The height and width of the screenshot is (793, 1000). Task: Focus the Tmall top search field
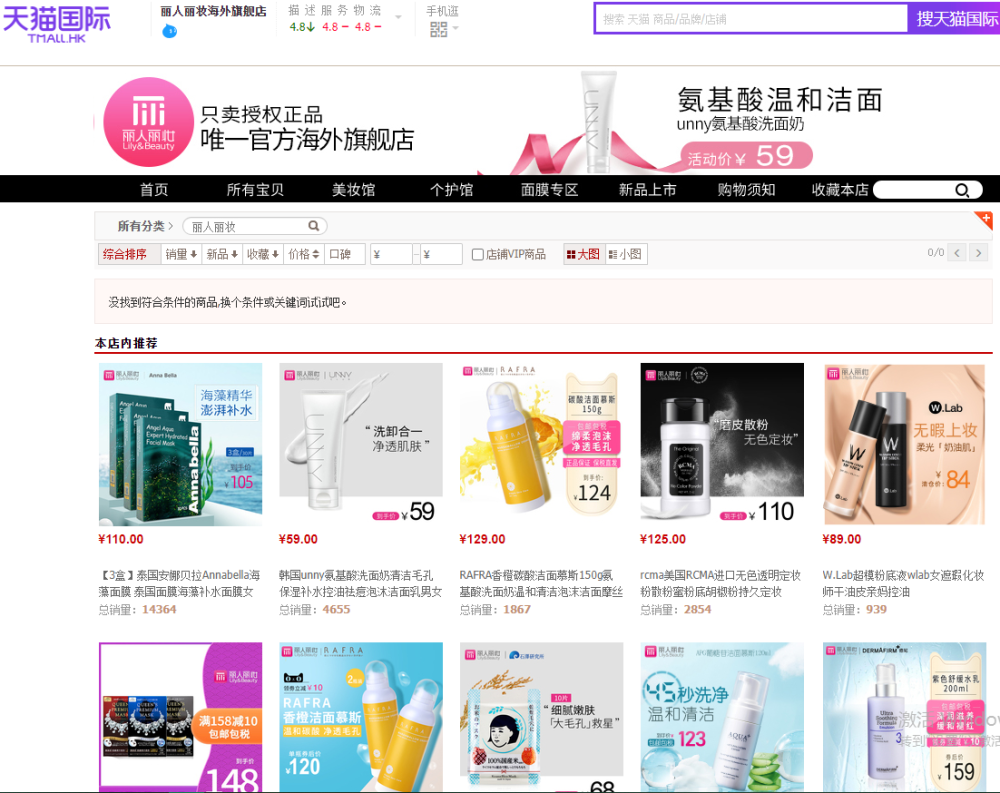coord(751,19)
